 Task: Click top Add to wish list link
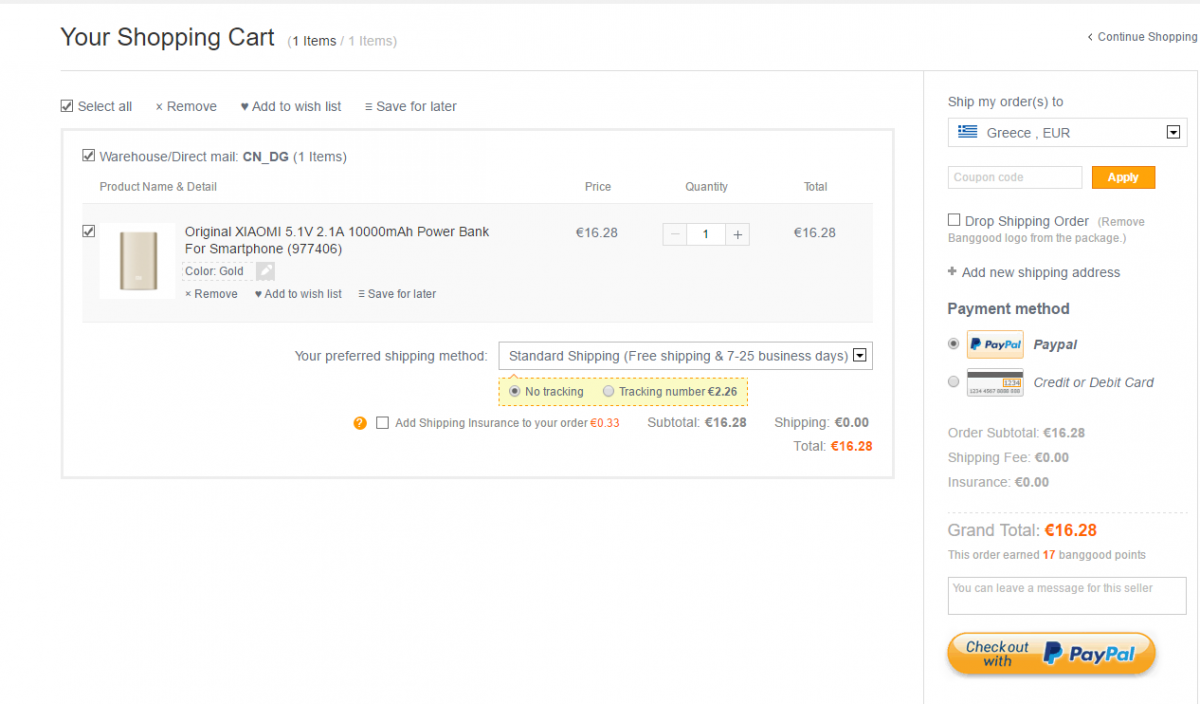(291, 106)
